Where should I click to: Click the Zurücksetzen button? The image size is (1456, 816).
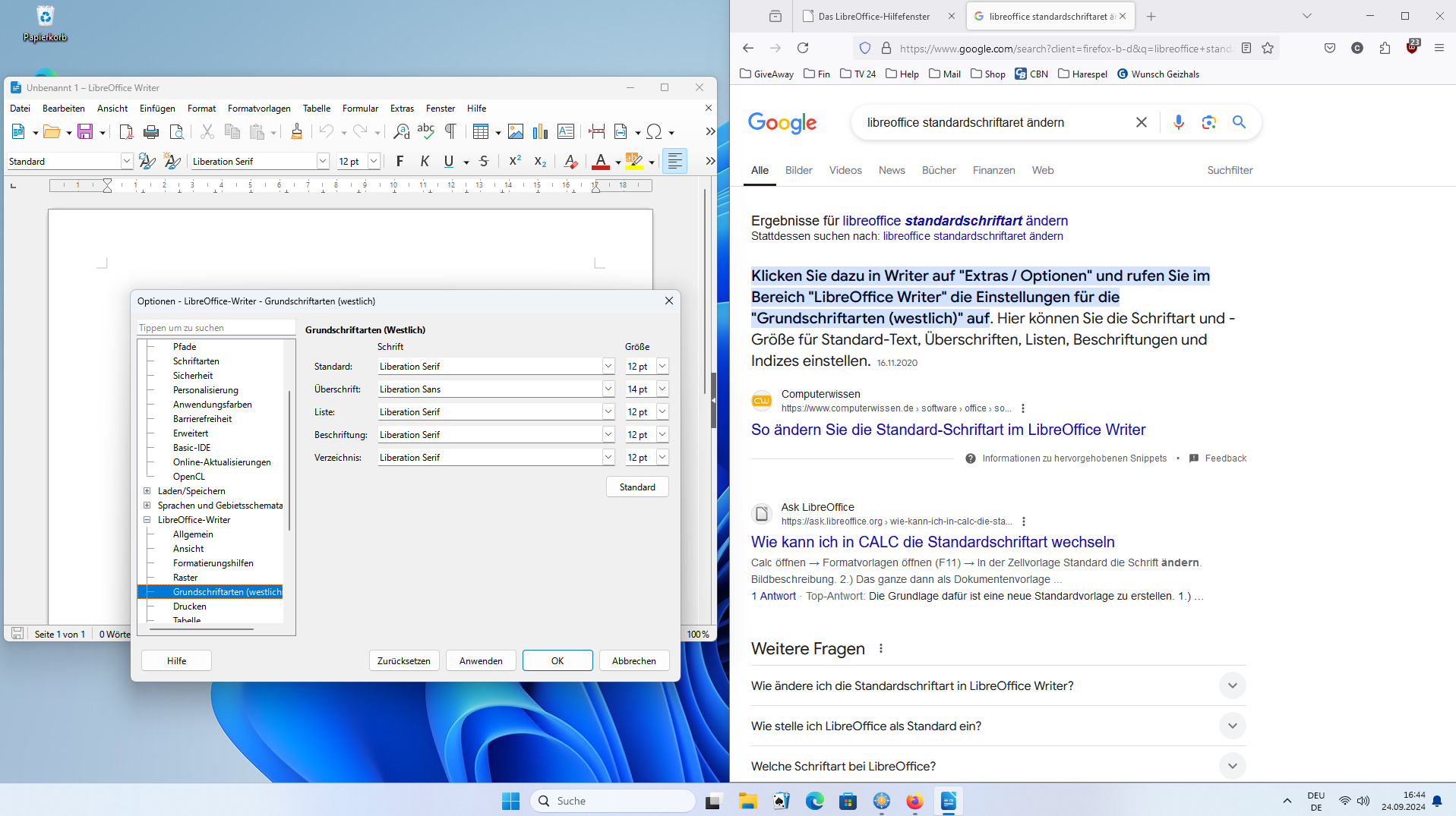pos(404,661)
